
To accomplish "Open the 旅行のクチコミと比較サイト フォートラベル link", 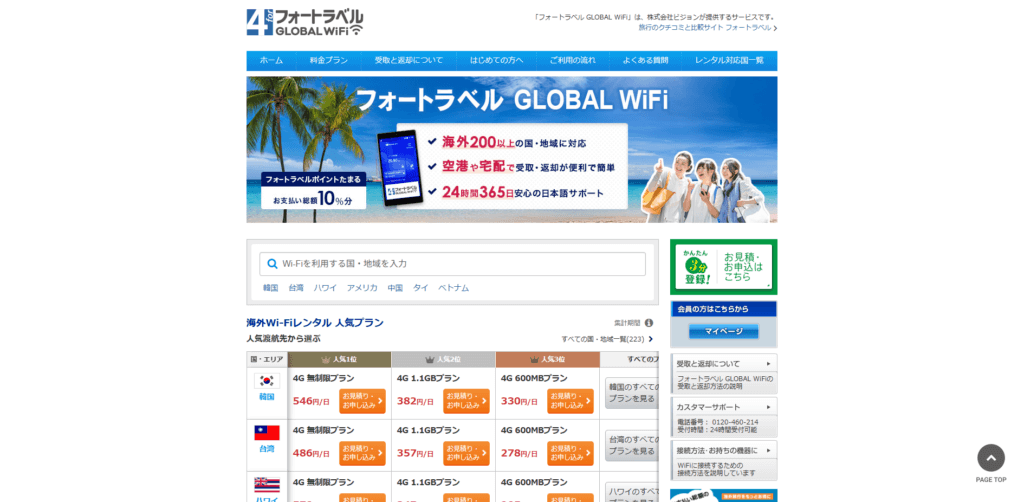I will [708, 28].
